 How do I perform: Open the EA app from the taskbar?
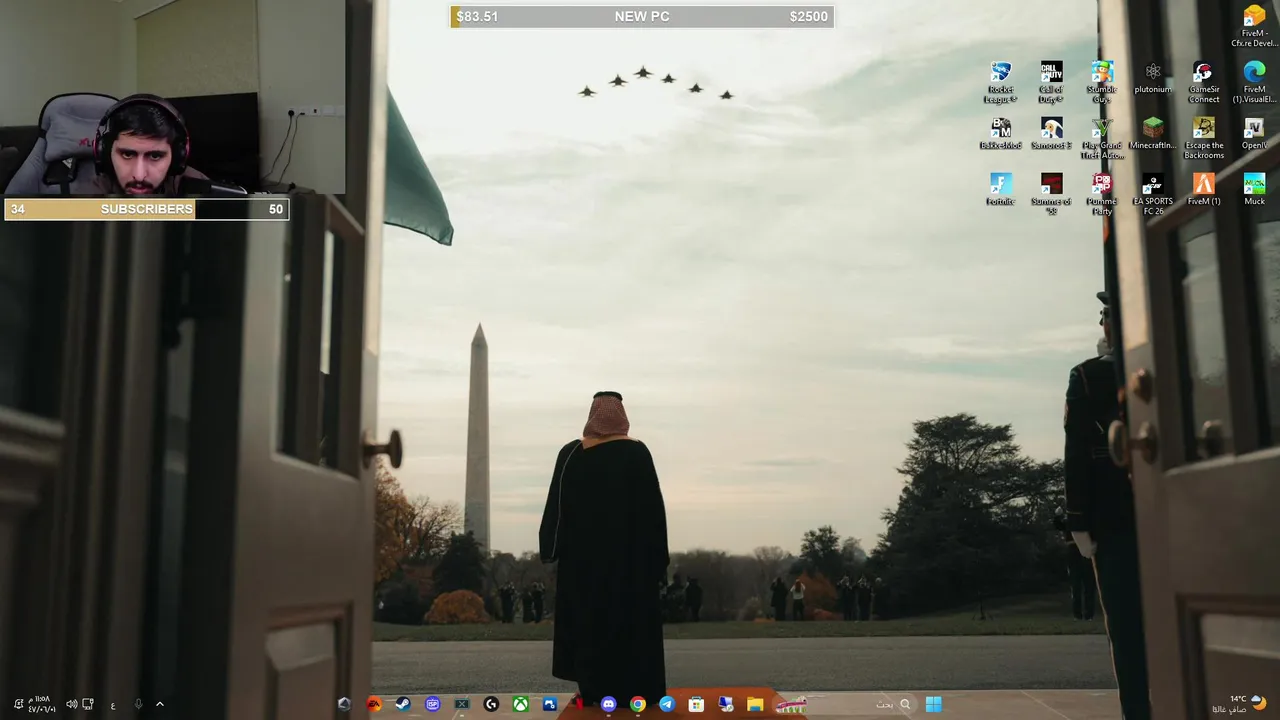374,704
